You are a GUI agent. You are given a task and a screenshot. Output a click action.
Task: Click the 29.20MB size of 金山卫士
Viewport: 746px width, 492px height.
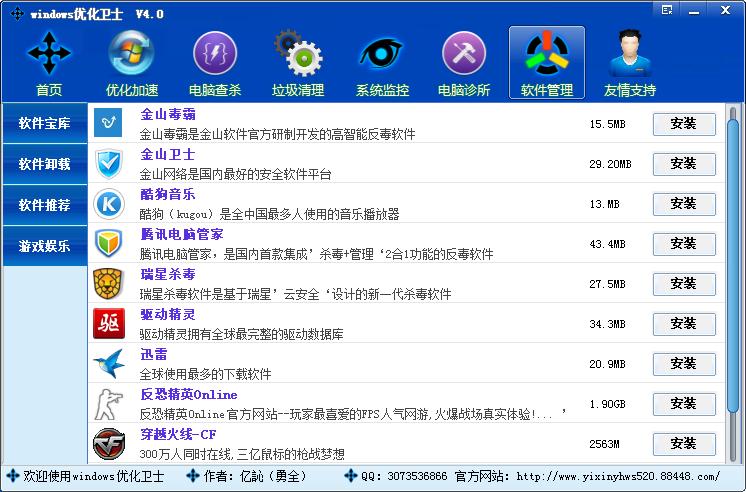[x=610, y=164]
